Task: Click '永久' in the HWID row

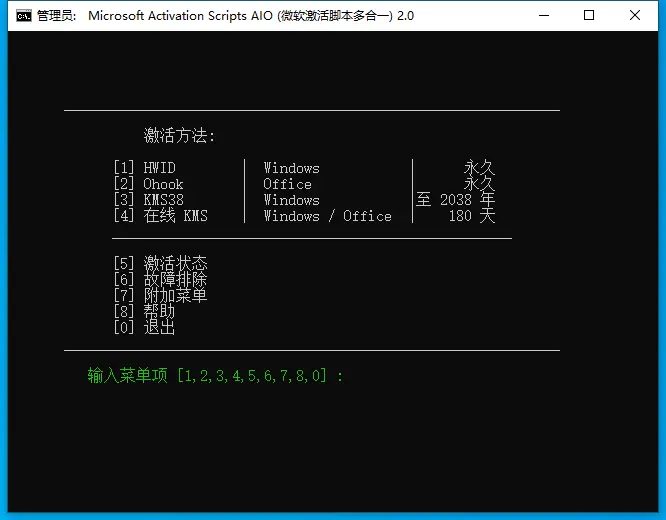Action: pyautogui.click(x=479, y=168)
